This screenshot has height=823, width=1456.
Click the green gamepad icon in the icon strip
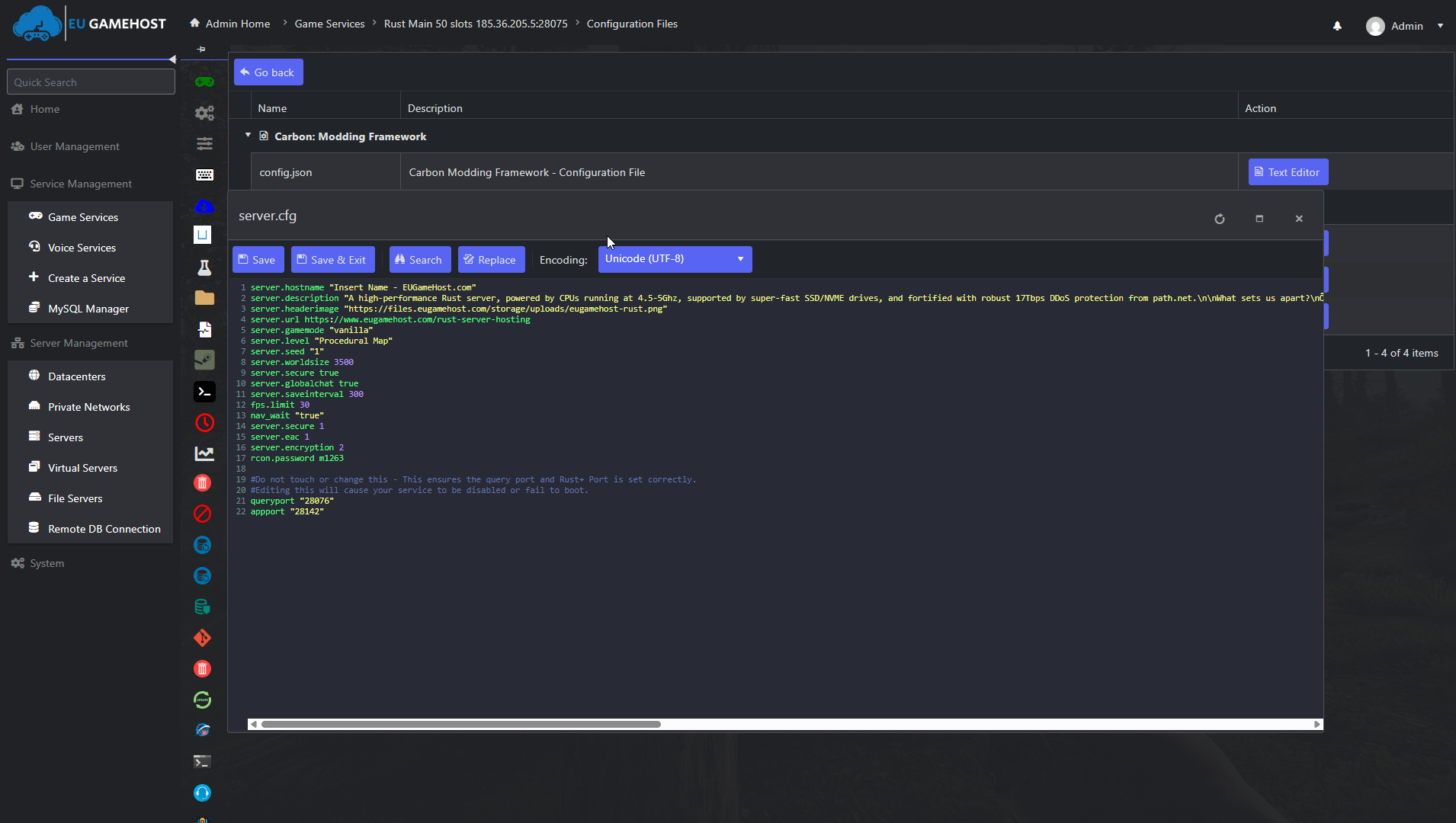click(204, 82)
